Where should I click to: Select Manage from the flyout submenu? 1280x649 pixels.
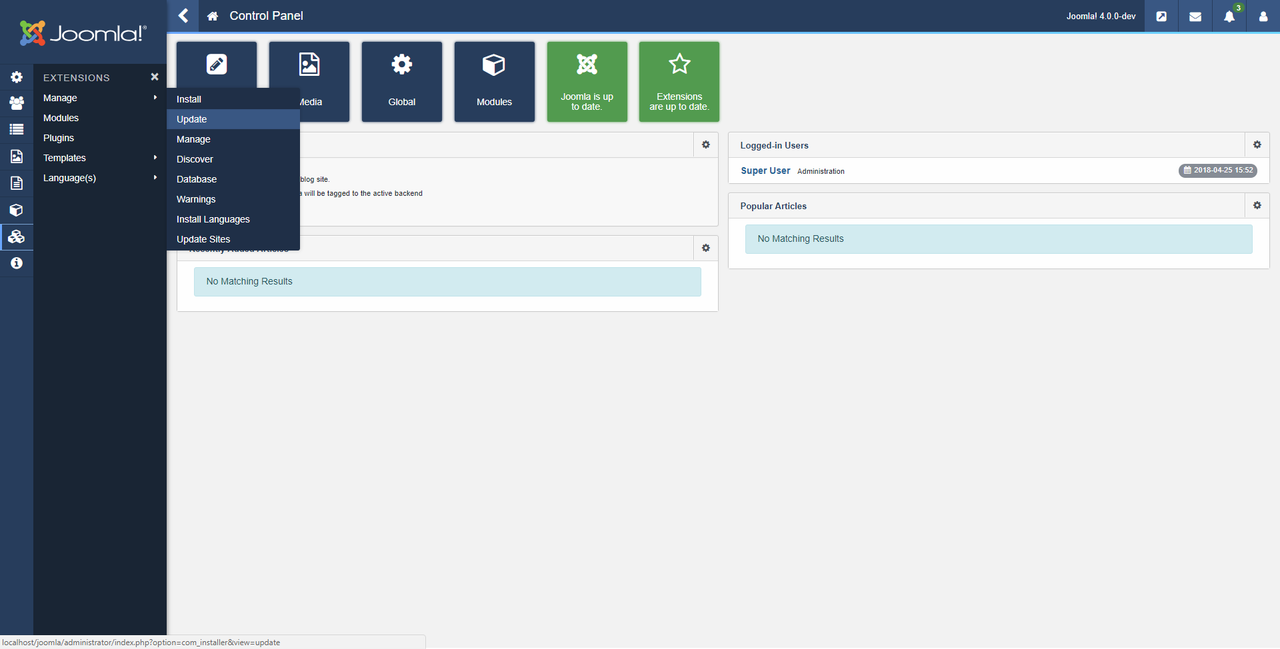(233, 139)
